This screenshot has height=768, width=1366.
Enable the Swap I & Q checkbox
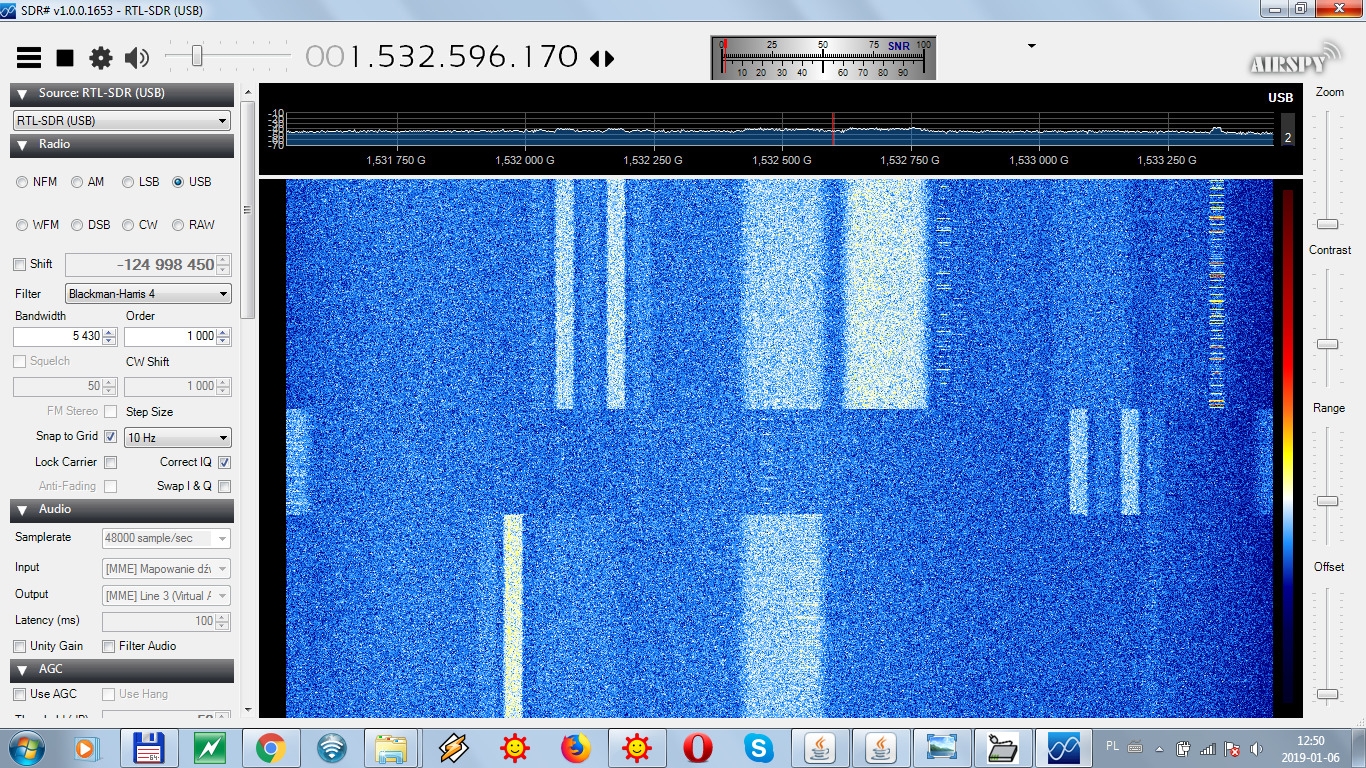click(x=224, y=487)
